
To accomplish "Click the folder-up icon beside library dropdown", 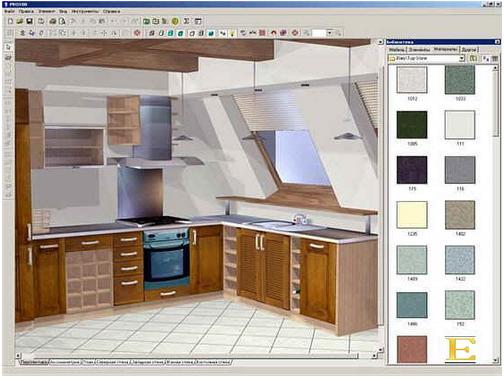I will click(x=473, y=59).
